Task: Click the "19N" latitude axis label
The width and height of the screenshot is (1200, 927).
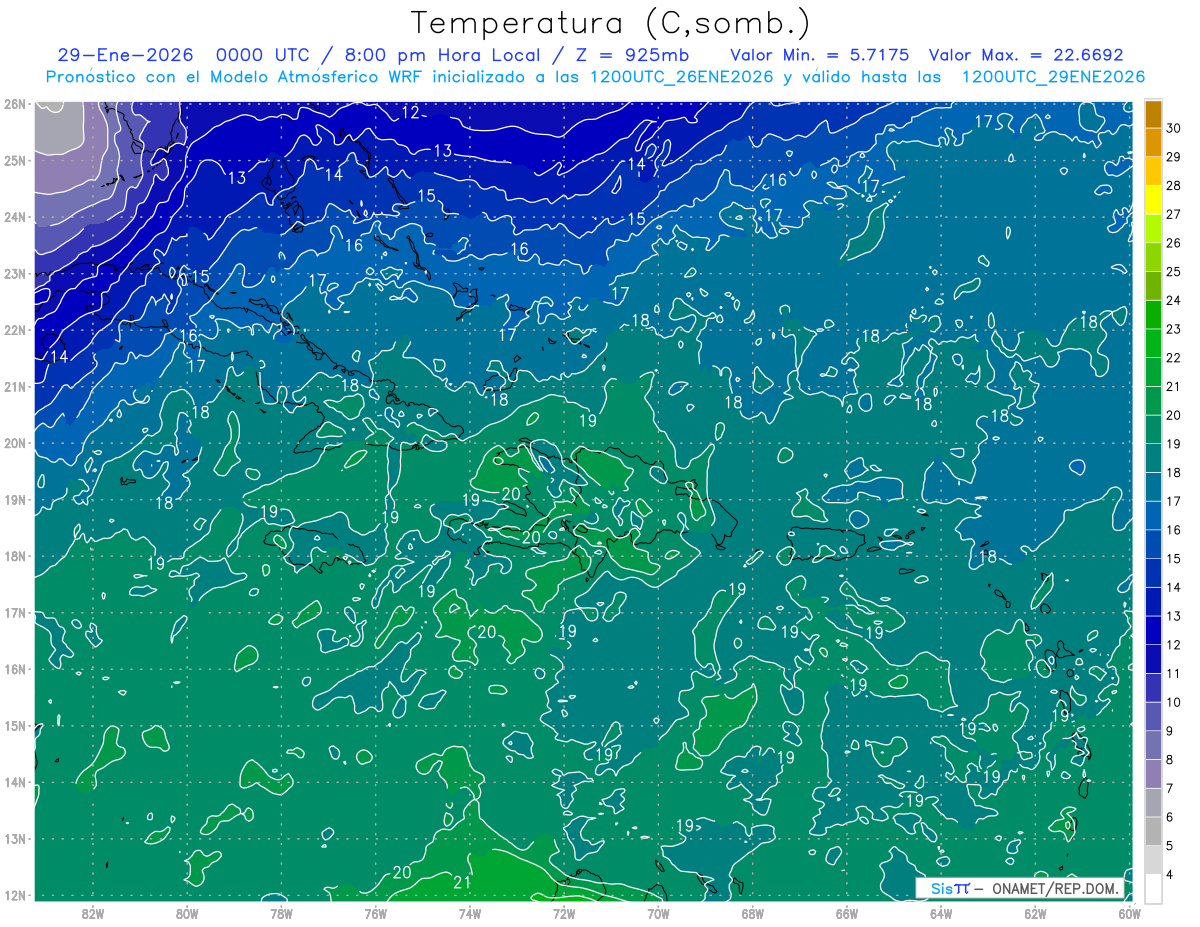Action: 14,499
